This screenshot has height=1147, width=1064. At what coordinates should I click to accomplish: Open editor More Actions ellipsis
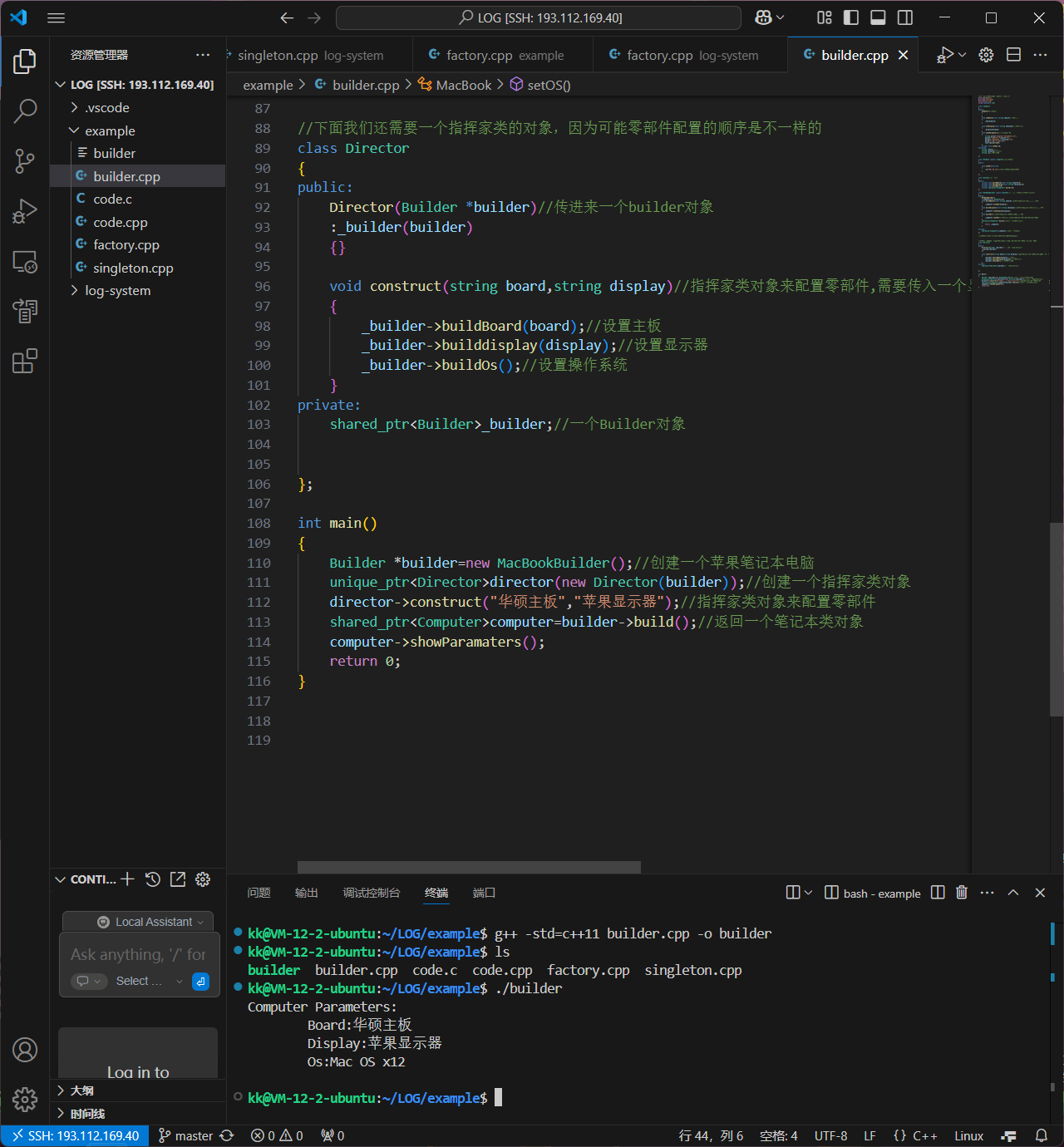pos(1040,55)
